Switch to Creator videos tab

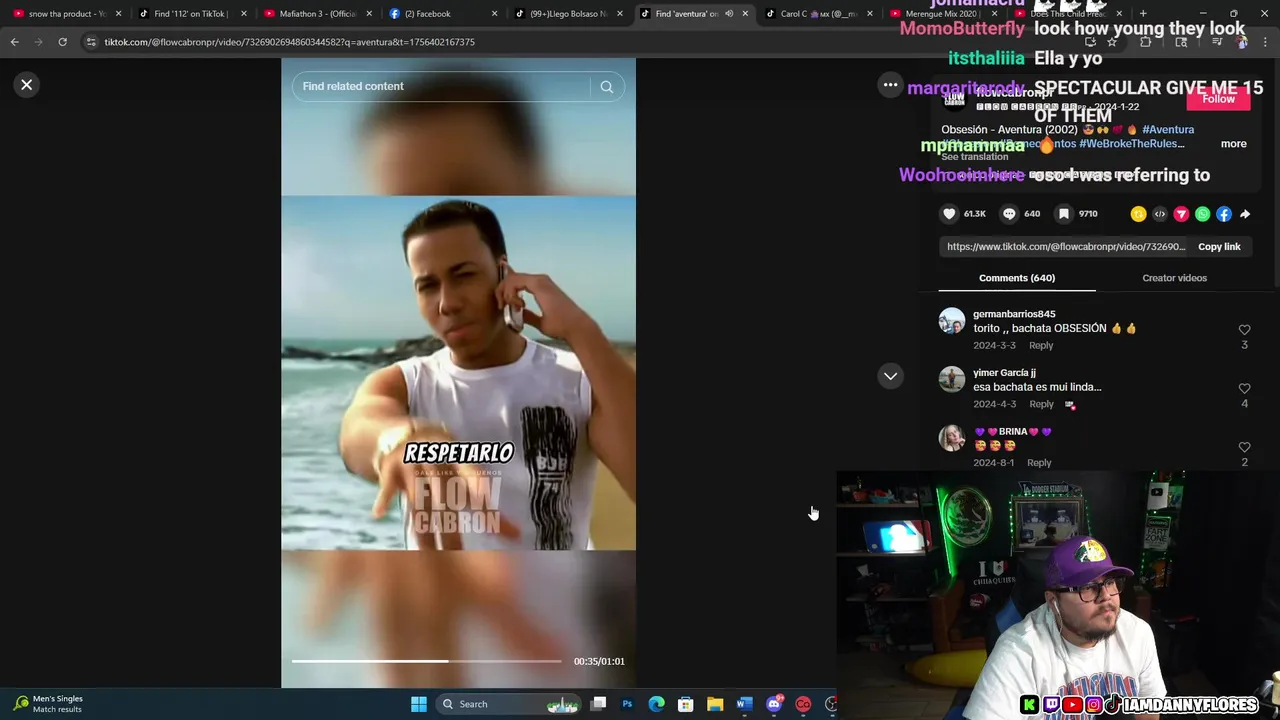coord(1174,278)
